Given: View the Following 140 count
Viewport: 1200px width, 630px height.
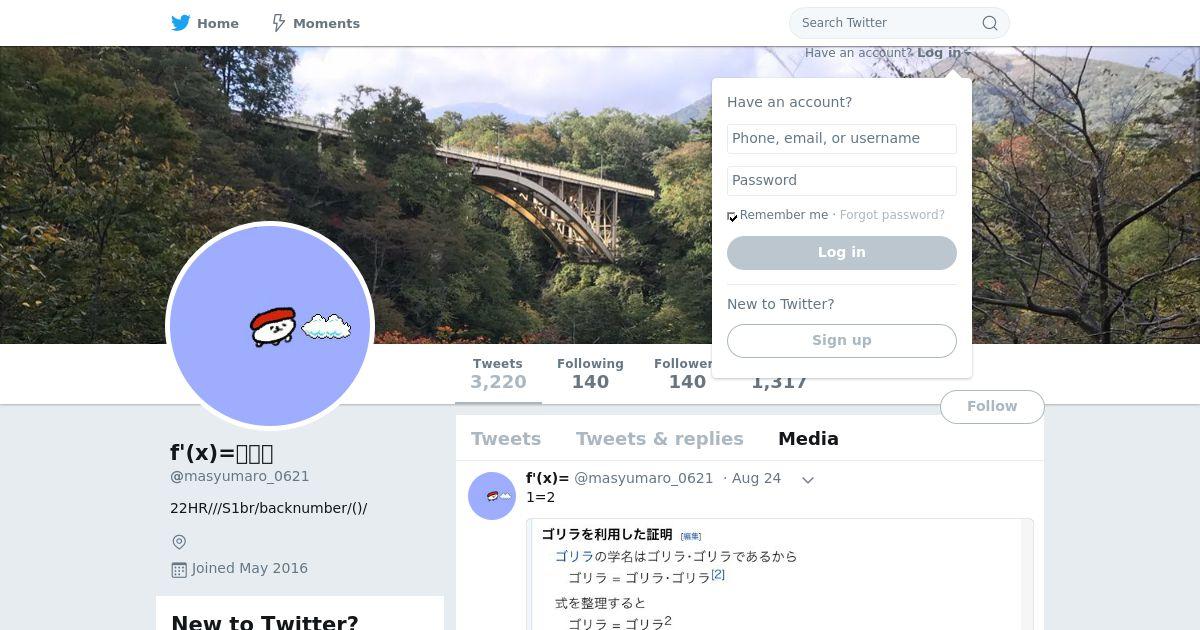Looking at the screenshot, I should click(590, 374).
